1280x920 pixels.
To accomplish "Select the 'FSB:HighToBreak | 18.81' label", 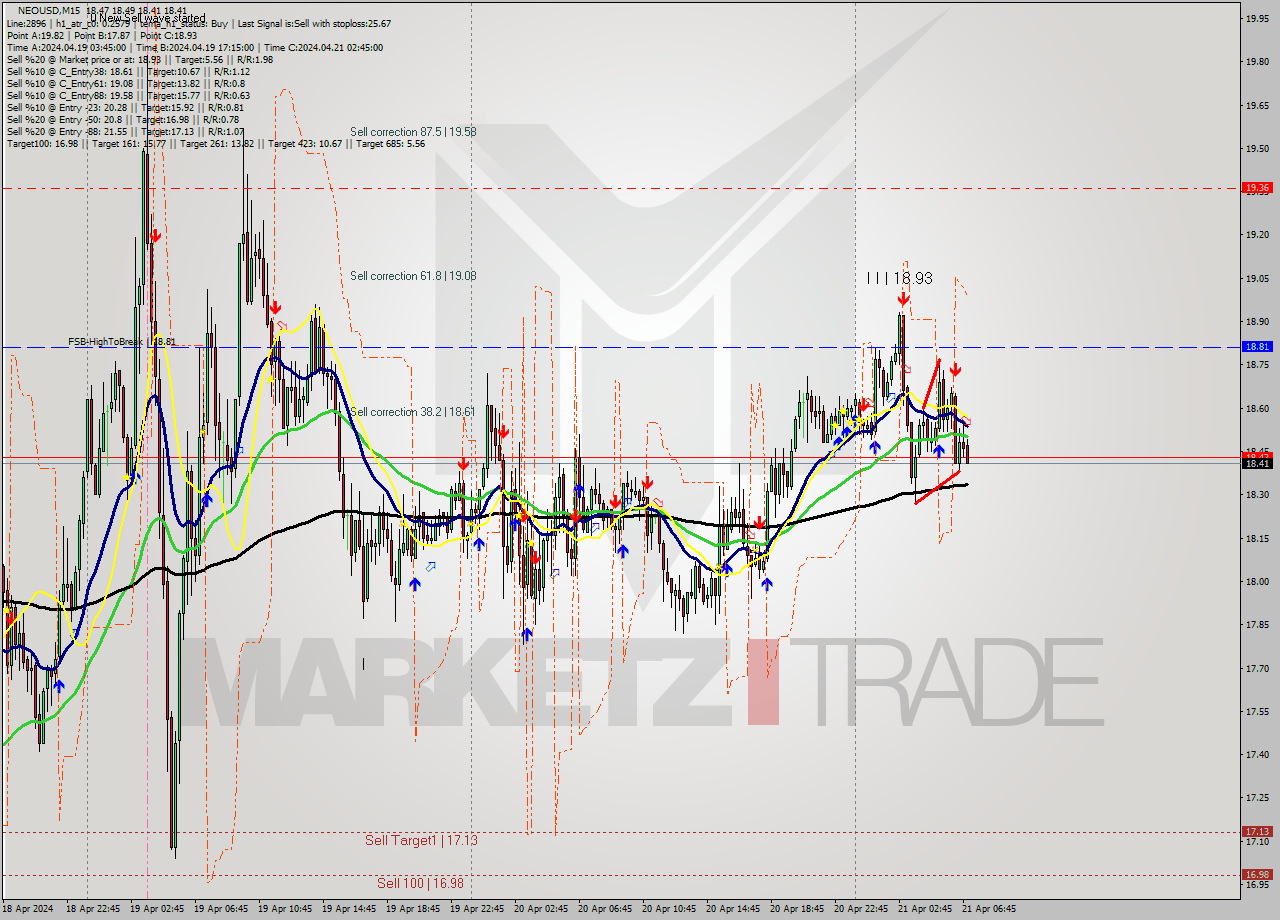I will (x=122, y=342).
